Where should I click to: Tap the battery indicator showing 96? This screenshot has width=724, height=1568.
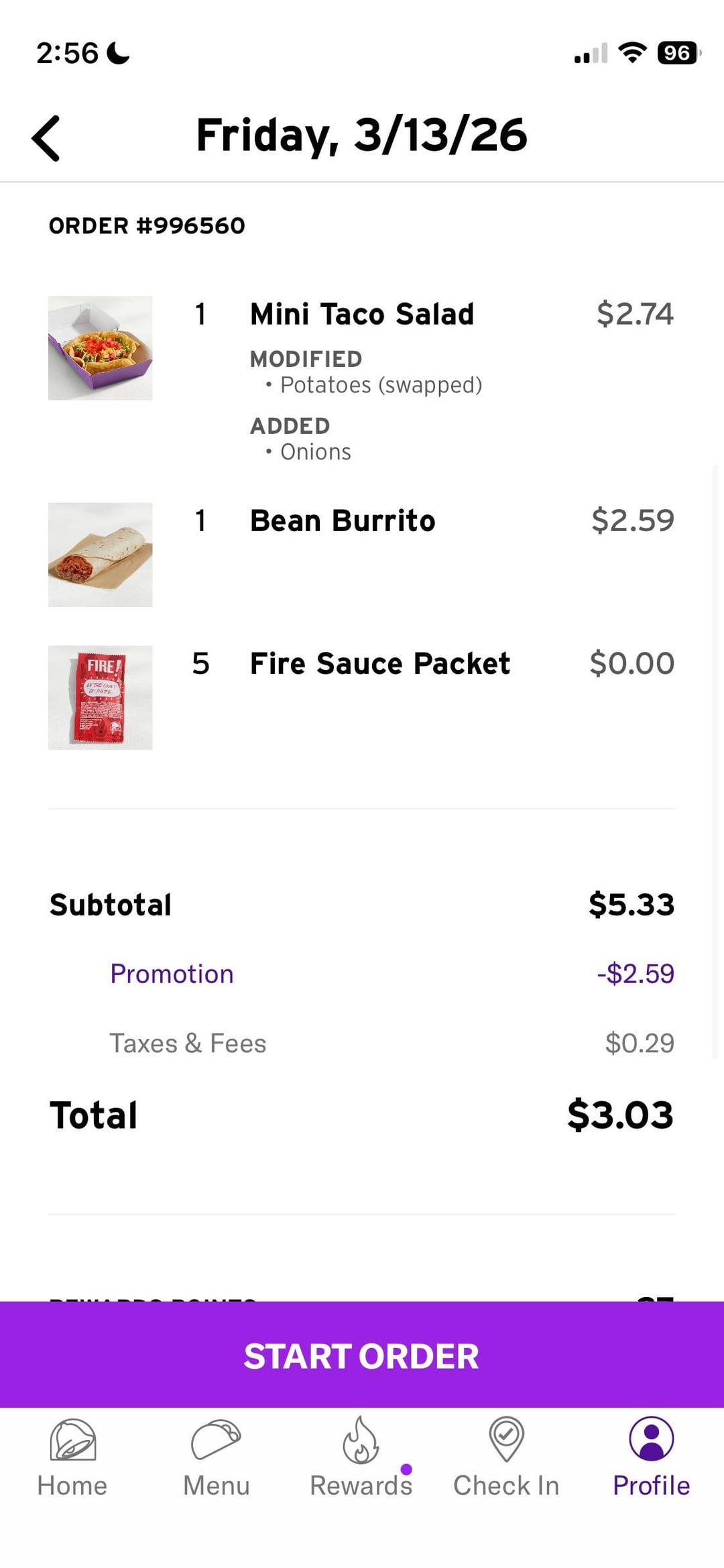pos(678,52)
